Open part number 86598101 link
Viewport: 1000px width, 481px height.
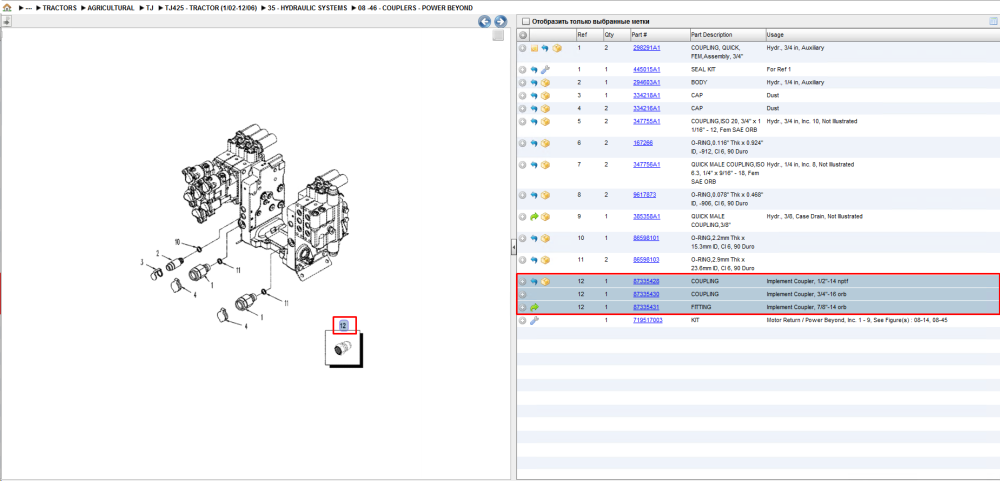click(x=646, y=238)
